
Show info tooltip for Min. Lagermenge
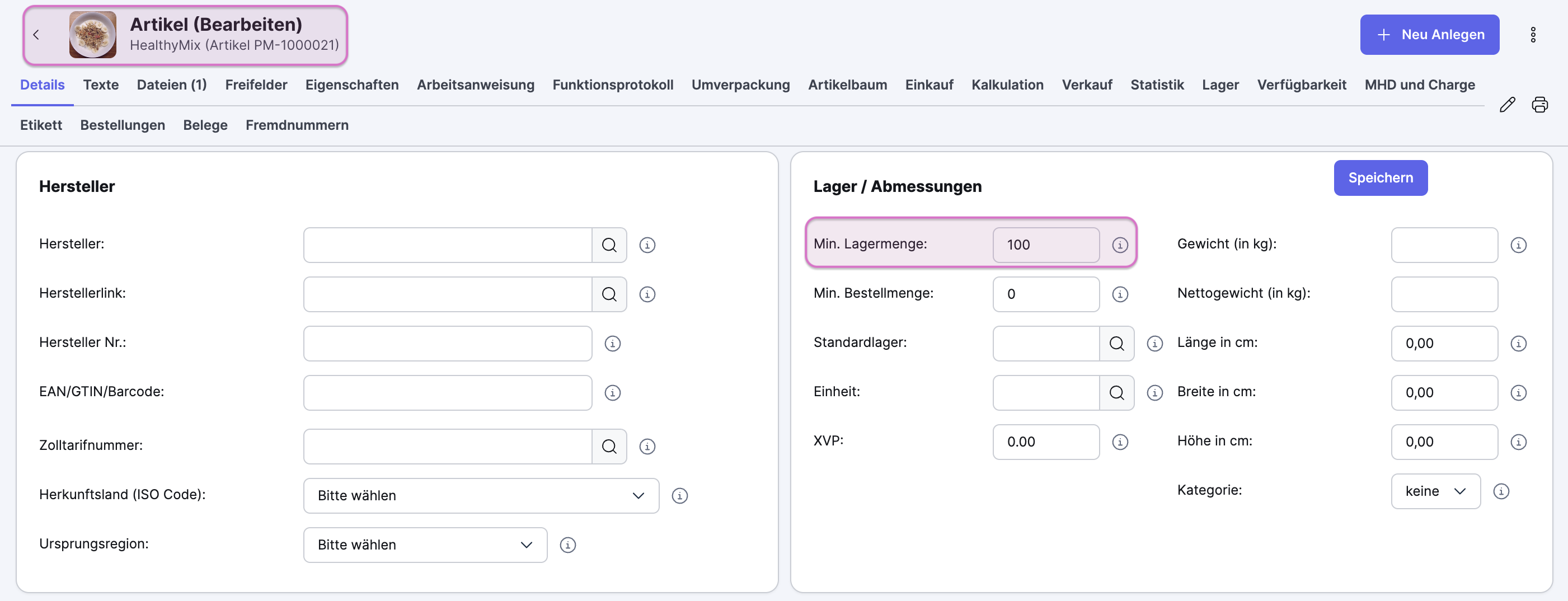pyautogui.click(x=1120, y=245)
